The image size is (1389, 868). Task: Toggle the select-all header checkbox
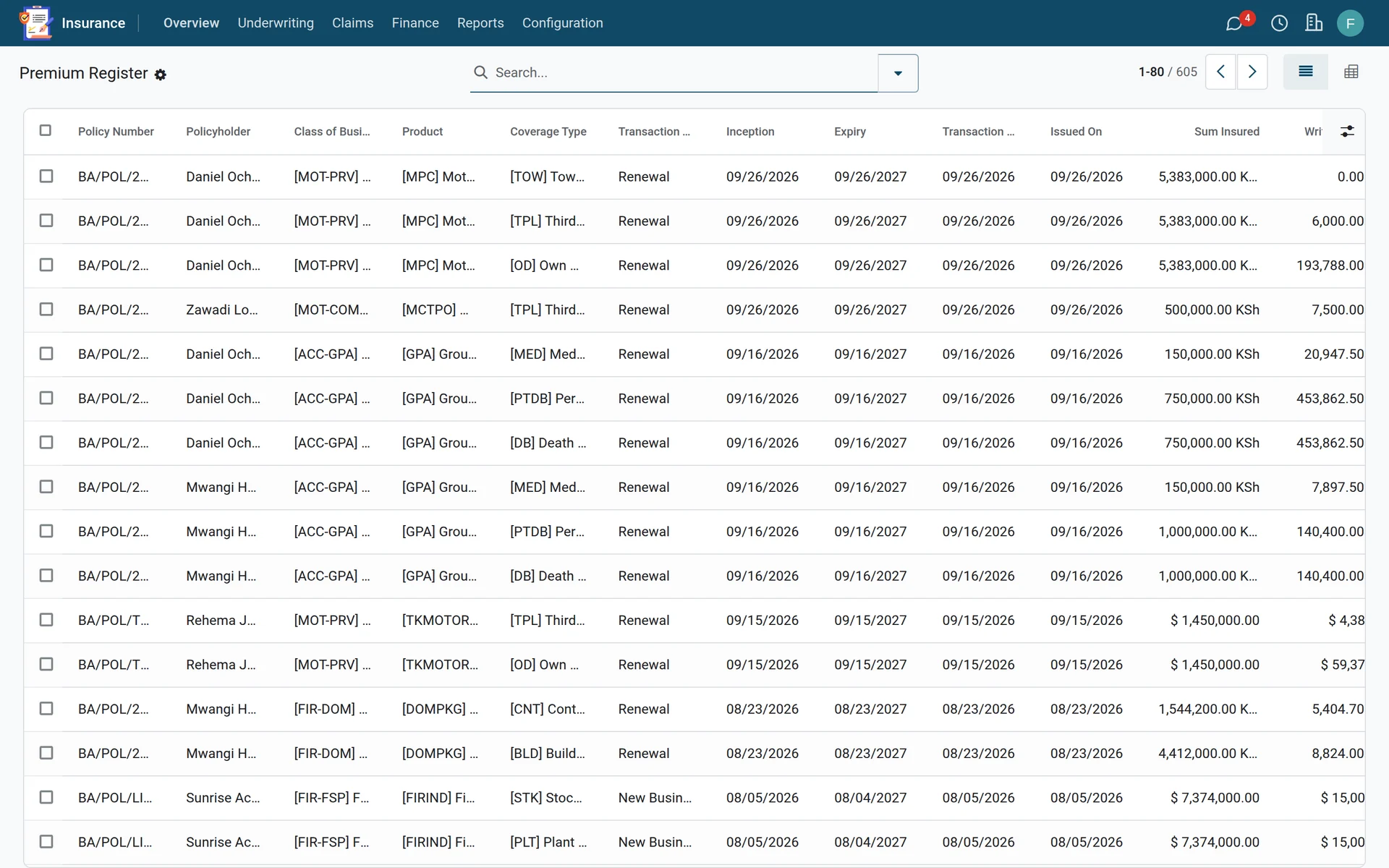click(x=46, y=130)
